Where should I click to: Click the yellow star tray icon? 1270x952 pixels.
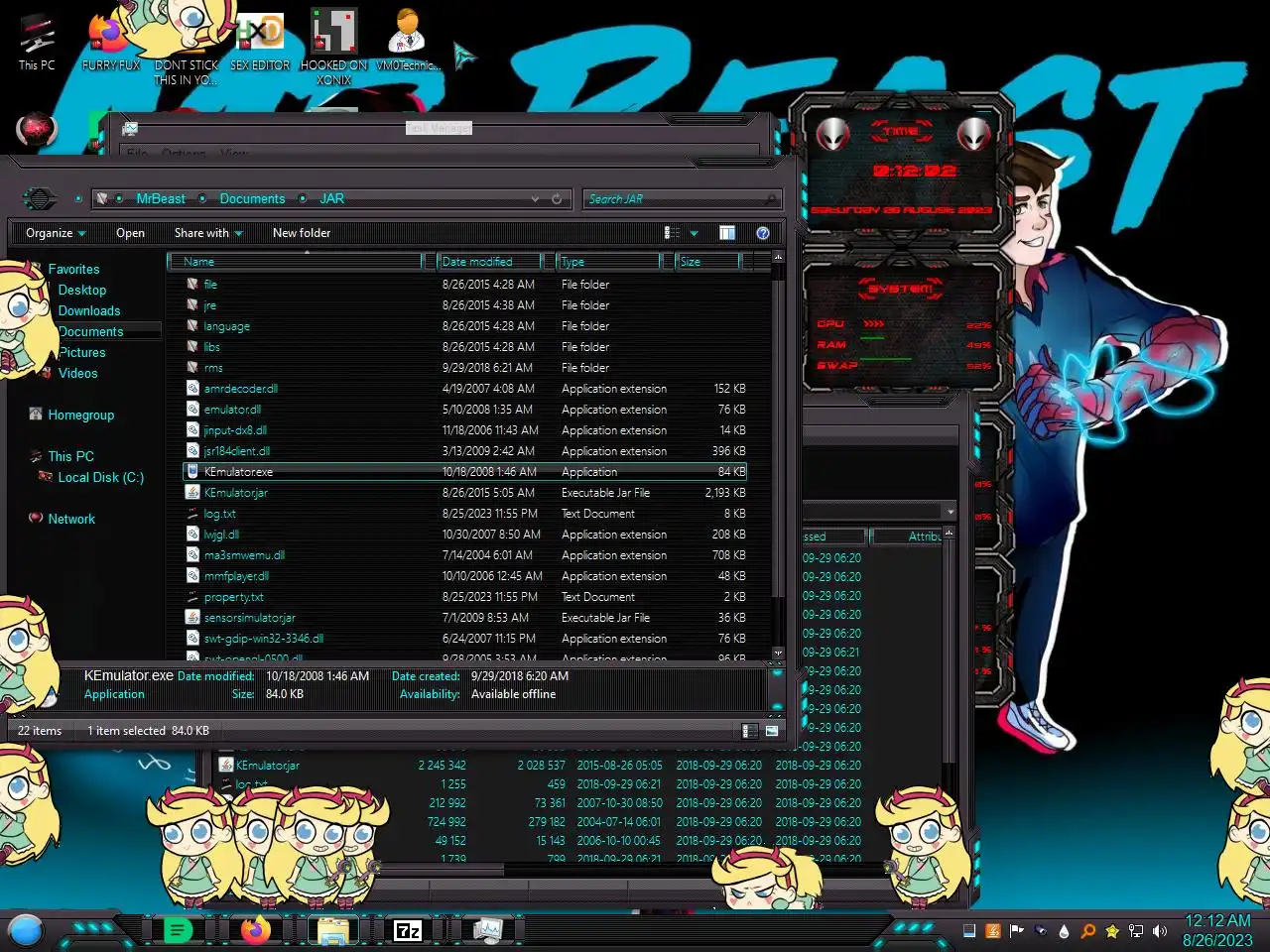point(1111,931)
